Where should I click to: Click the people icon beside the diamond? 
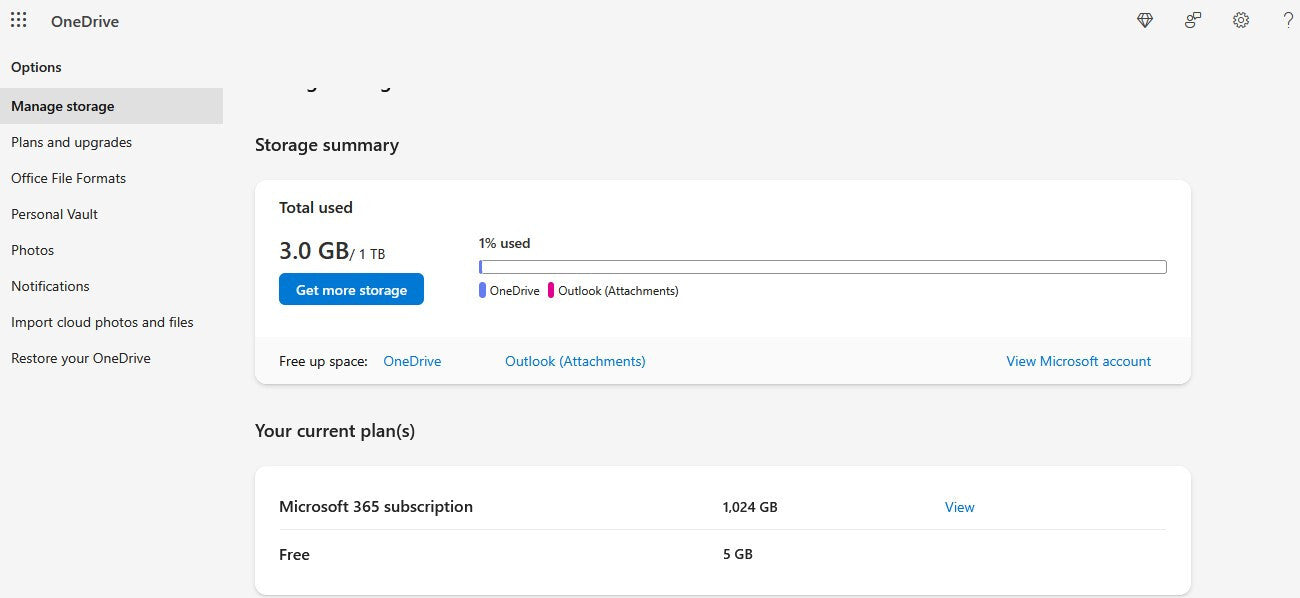click(1193, 20)
